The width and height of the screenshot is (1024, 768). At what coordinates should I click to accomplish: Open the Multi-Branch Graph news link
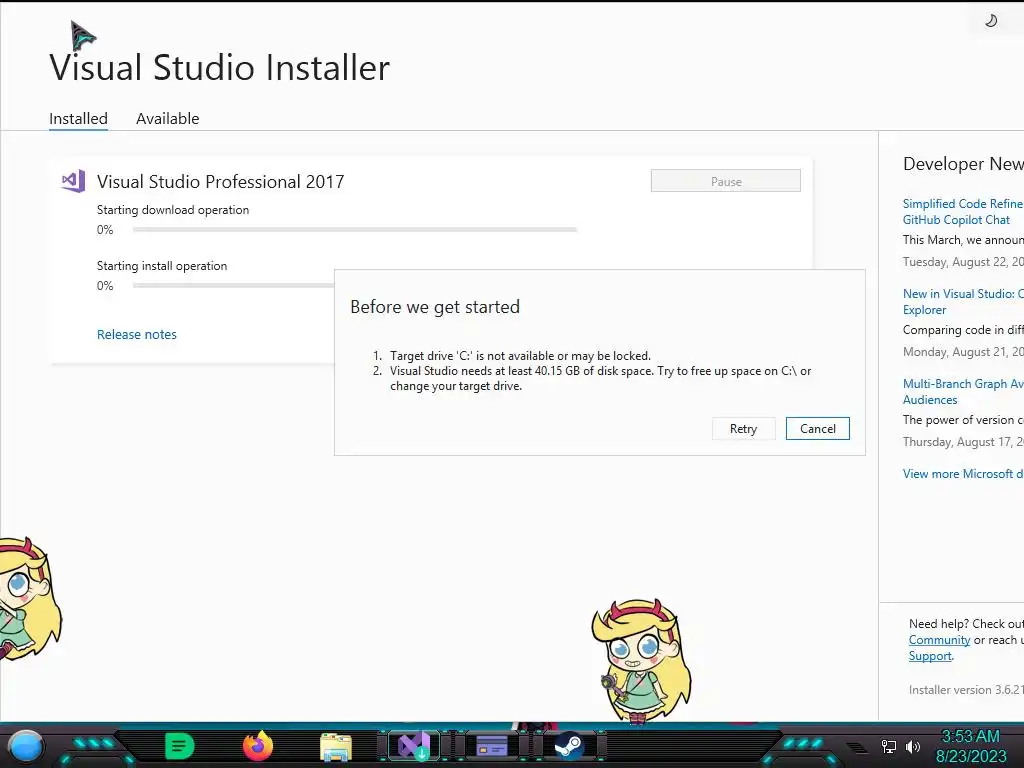(x=963, y=392)
